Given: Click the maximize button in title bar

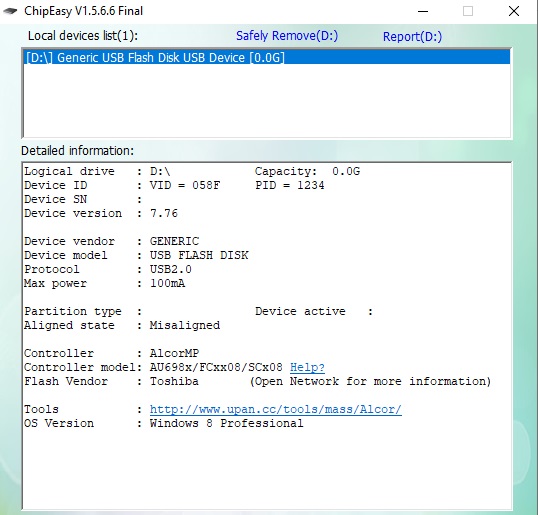Looking at the screenshot, I should coord(468,11).
